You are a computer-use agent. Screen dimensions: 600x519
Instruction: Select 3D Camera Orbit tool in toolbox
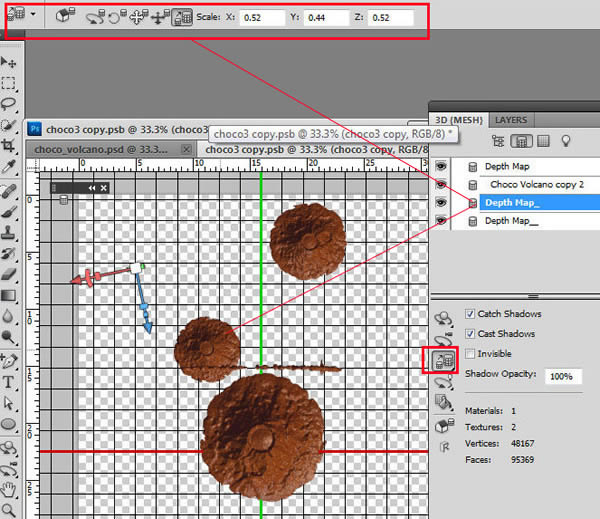pyautogui.click(x=9, y=469)
